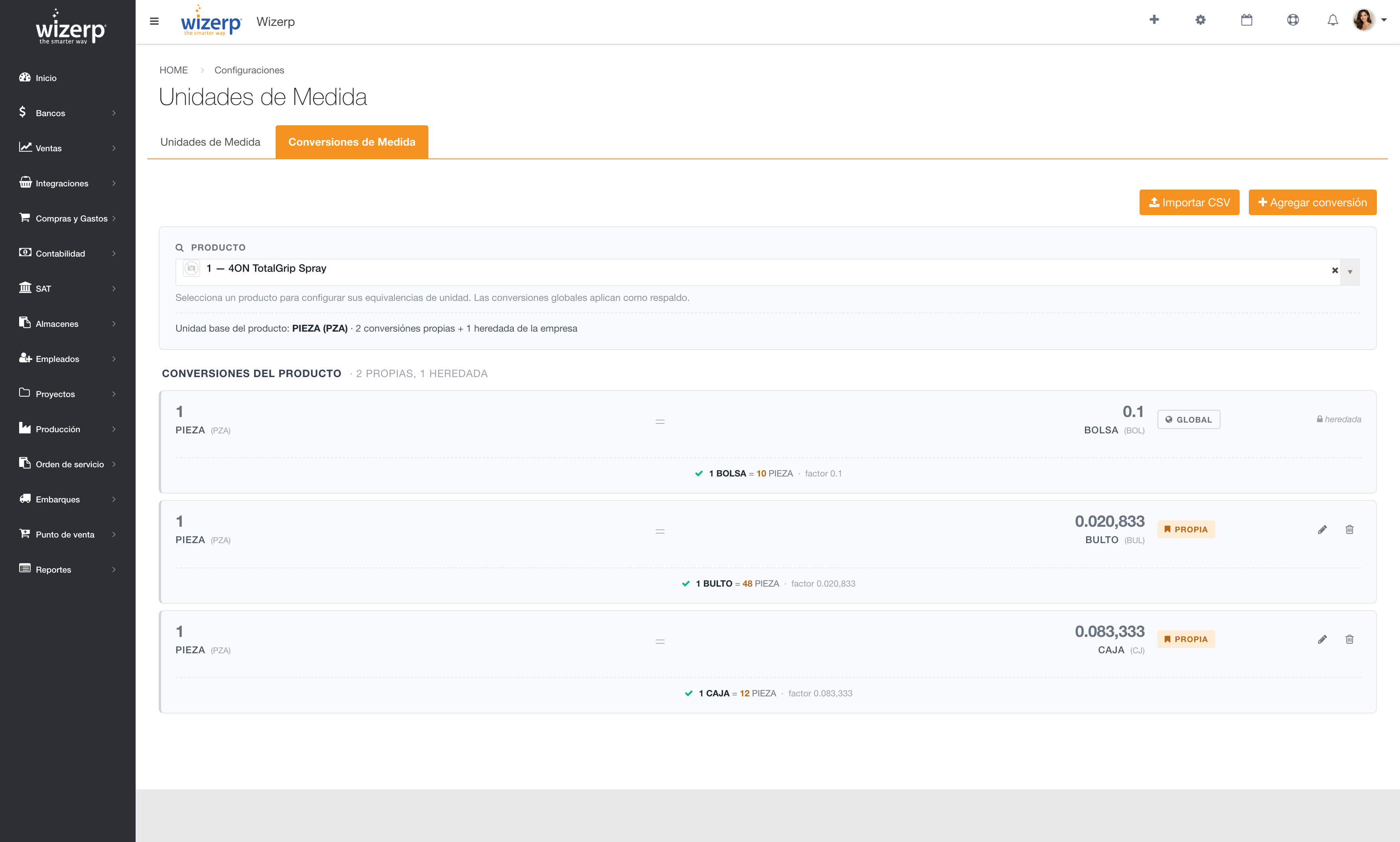
Task: Toggle the hamburger menu icon
Action: tap(154, 22)
